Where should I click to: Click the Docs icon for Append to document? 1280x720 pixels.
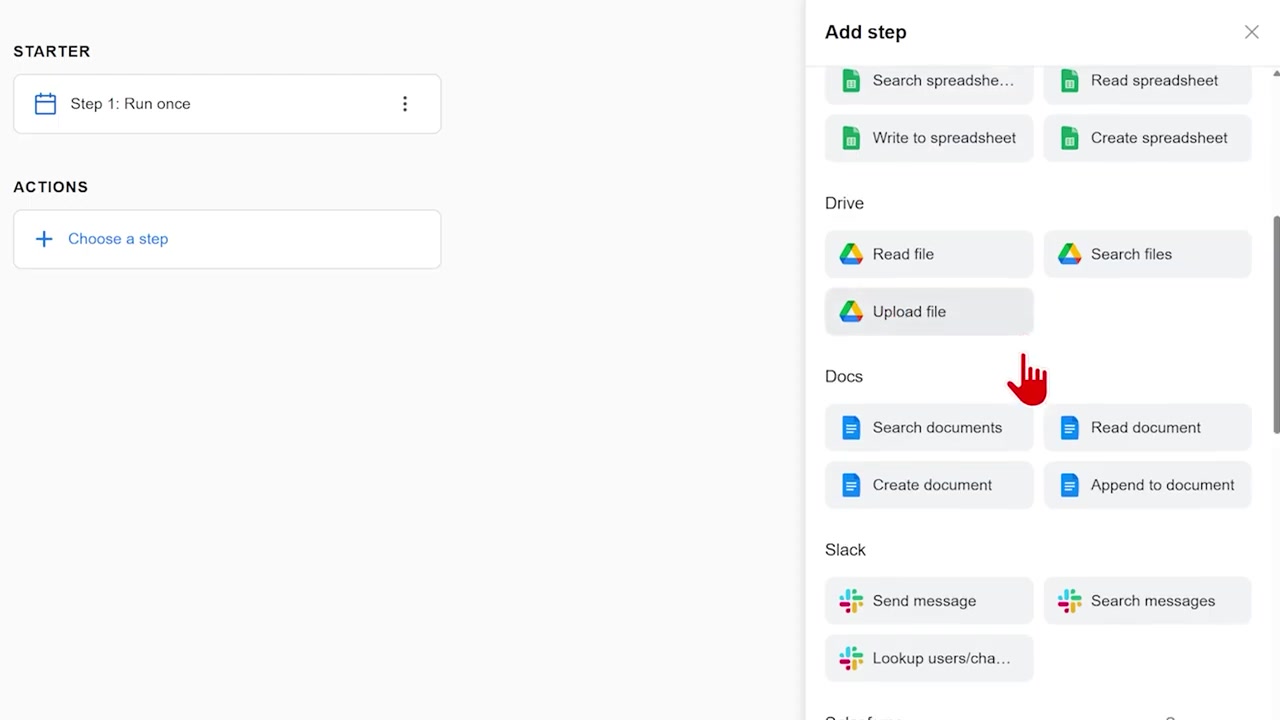click(1069, 485)
